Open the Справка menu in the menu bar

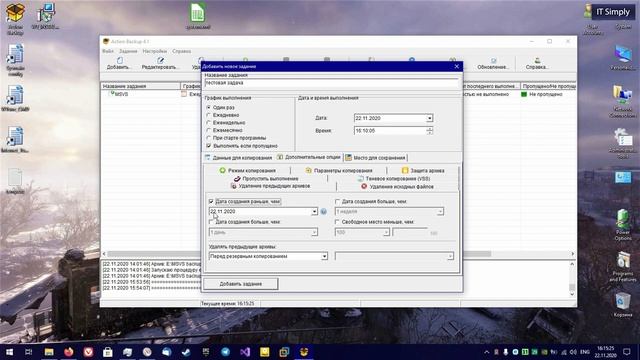[x=182, y=51]
